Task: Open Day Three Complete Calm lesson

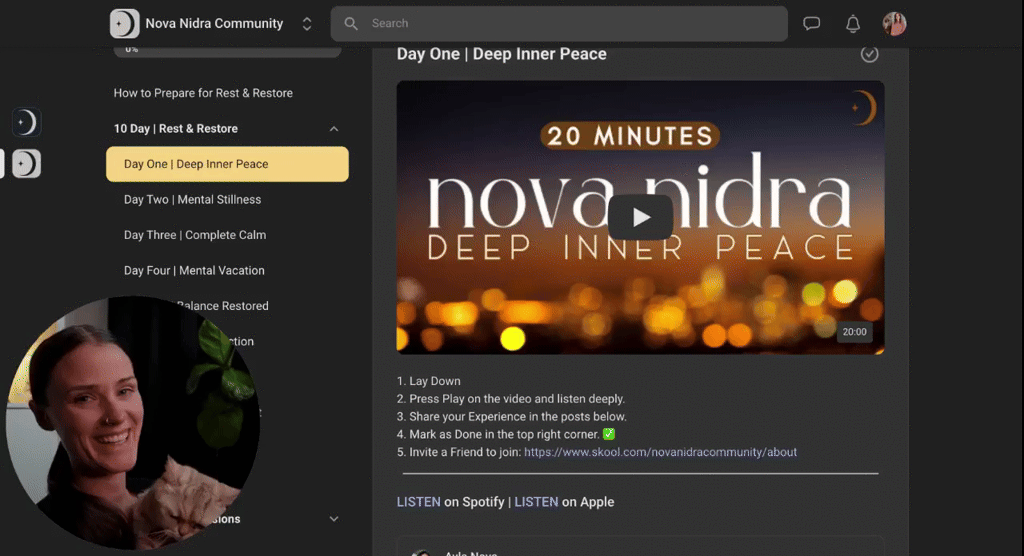Action: (195, 235)
